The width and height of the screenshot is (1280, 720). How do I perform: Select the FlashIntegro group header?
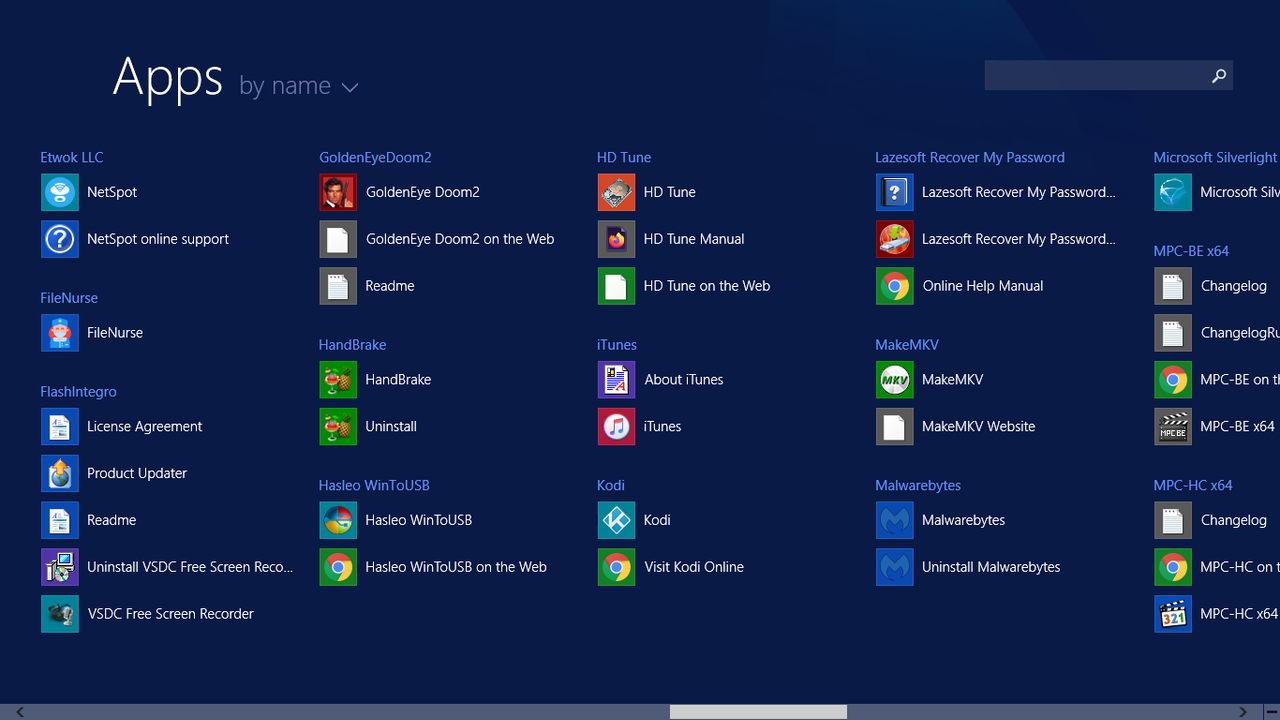[78, 392]
